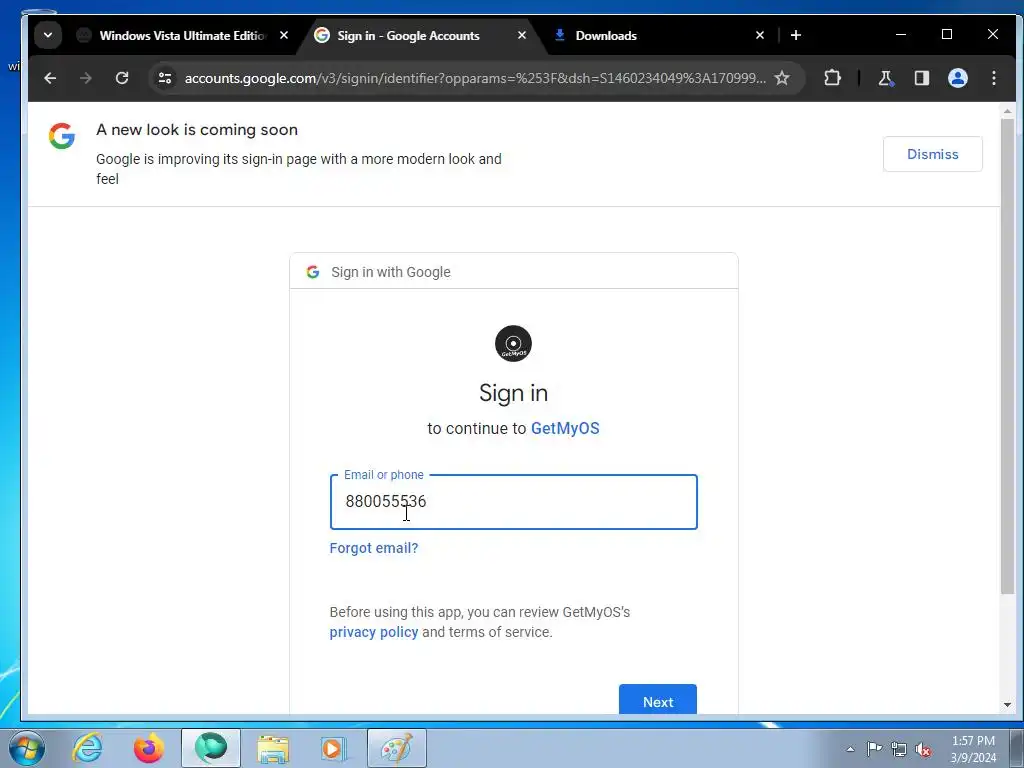Launch Internet Explorer from the taskbar
1024x768 pixels.
tap(88, 748)
